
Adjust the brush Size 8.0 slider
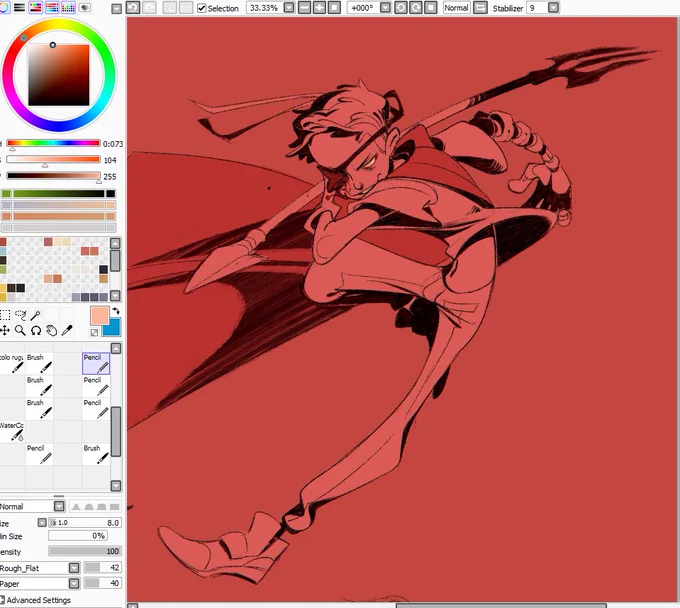[x=85, y=523]
